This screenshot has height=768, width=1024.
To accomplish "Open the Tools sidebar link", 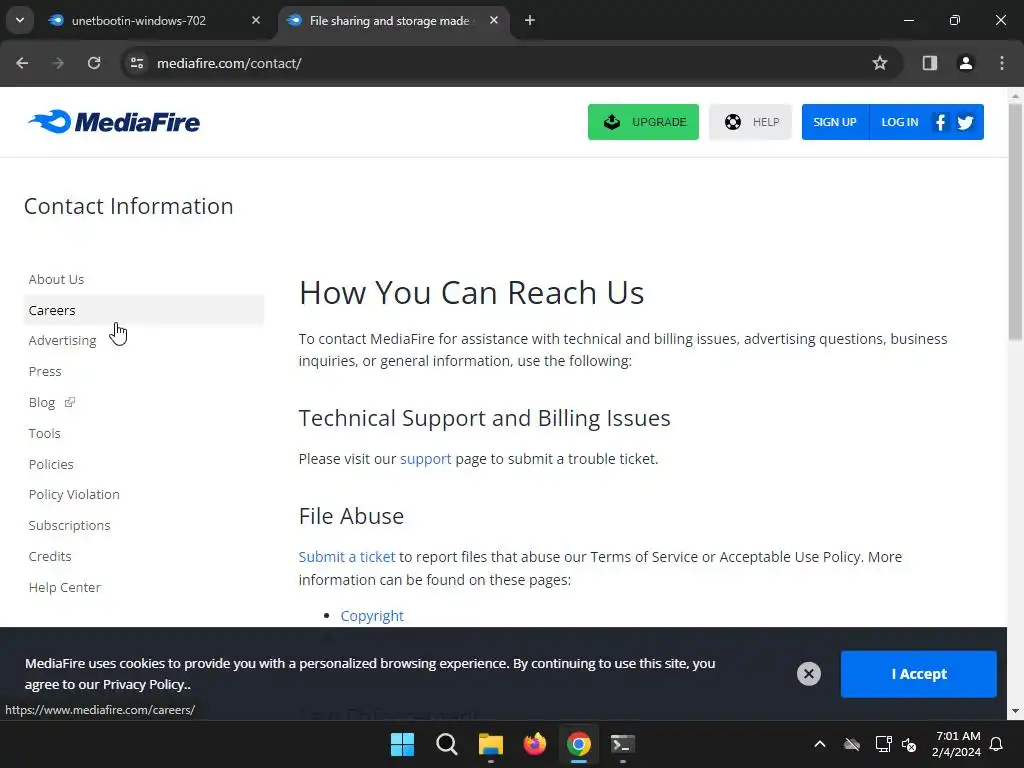I will (44, 433).
